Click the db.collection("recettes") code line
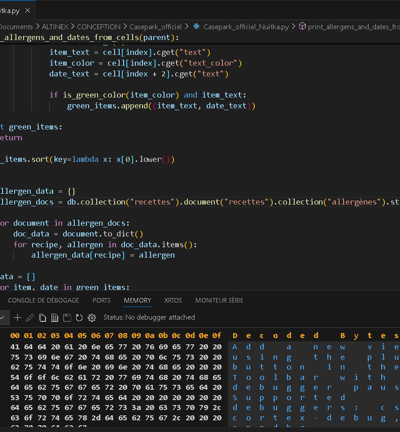Viewport: 400px width, 432px height. [x=200, y=202]
